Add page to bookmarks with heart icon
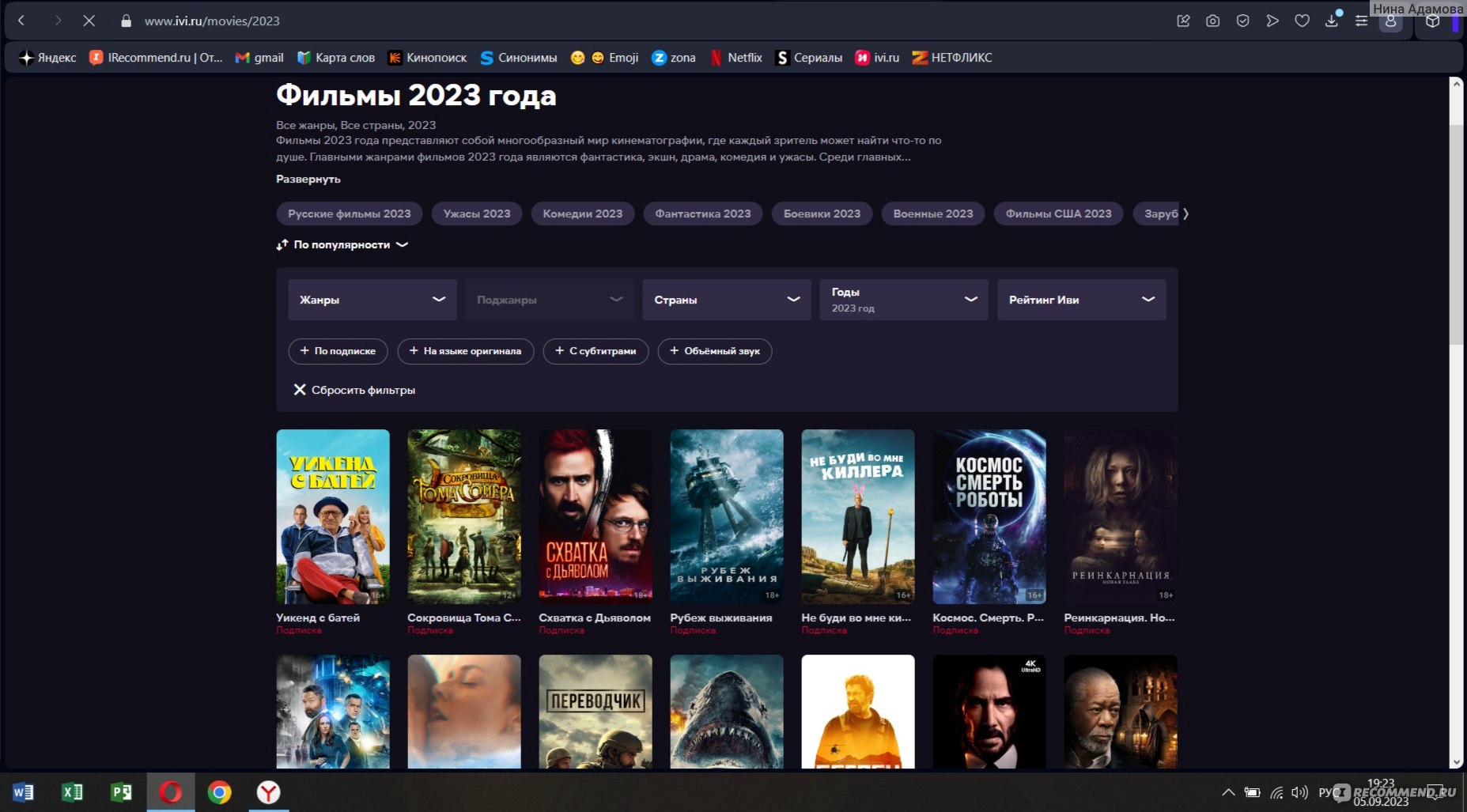Viewport: 1467px width, 812px height. point(1302,21)
